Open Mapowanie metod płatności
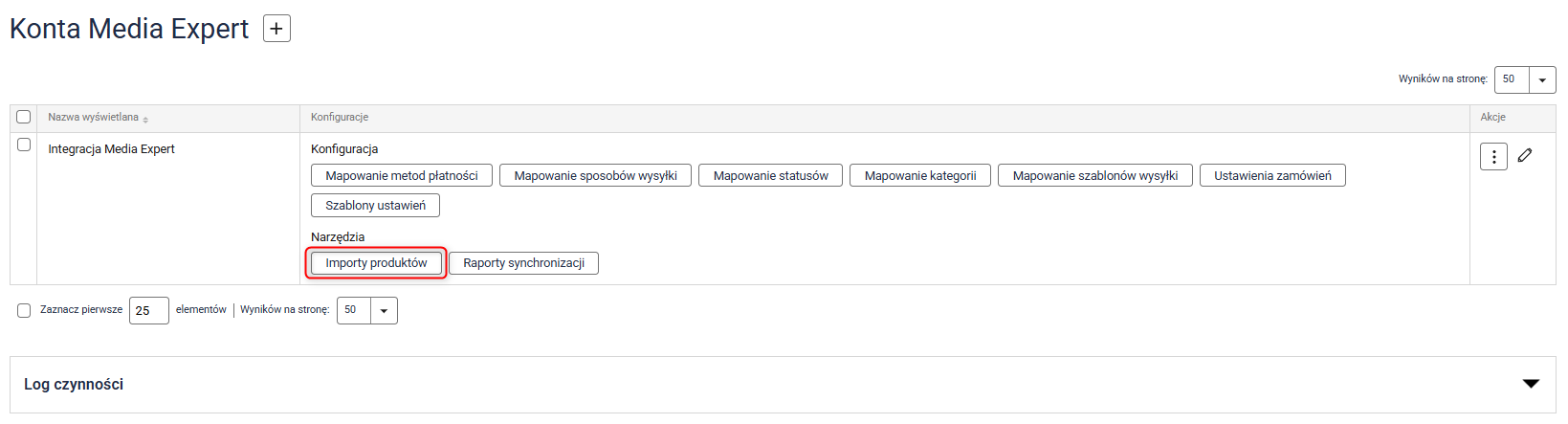The height and width of the screenshot is (424, 1568). point(402,175)
